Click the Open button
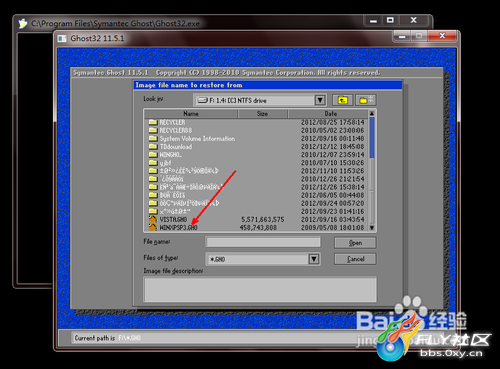 pyautogui.click(x=355, y=243)
